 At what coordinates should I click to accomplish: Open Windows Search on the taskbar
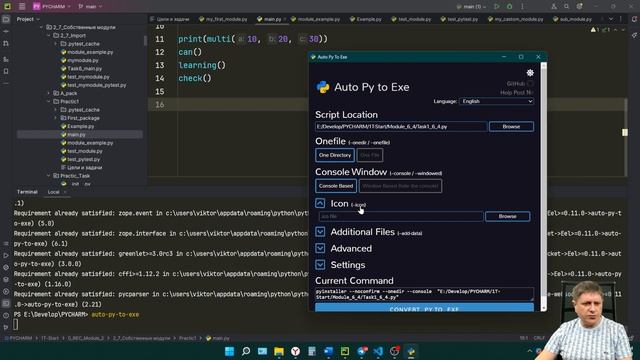tap(246, 351)
